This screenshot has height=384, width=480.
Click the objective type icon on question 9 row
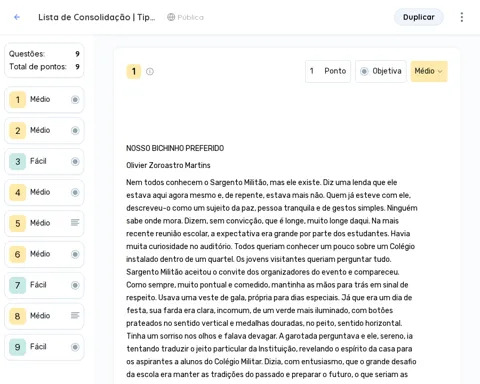[75, 347]
